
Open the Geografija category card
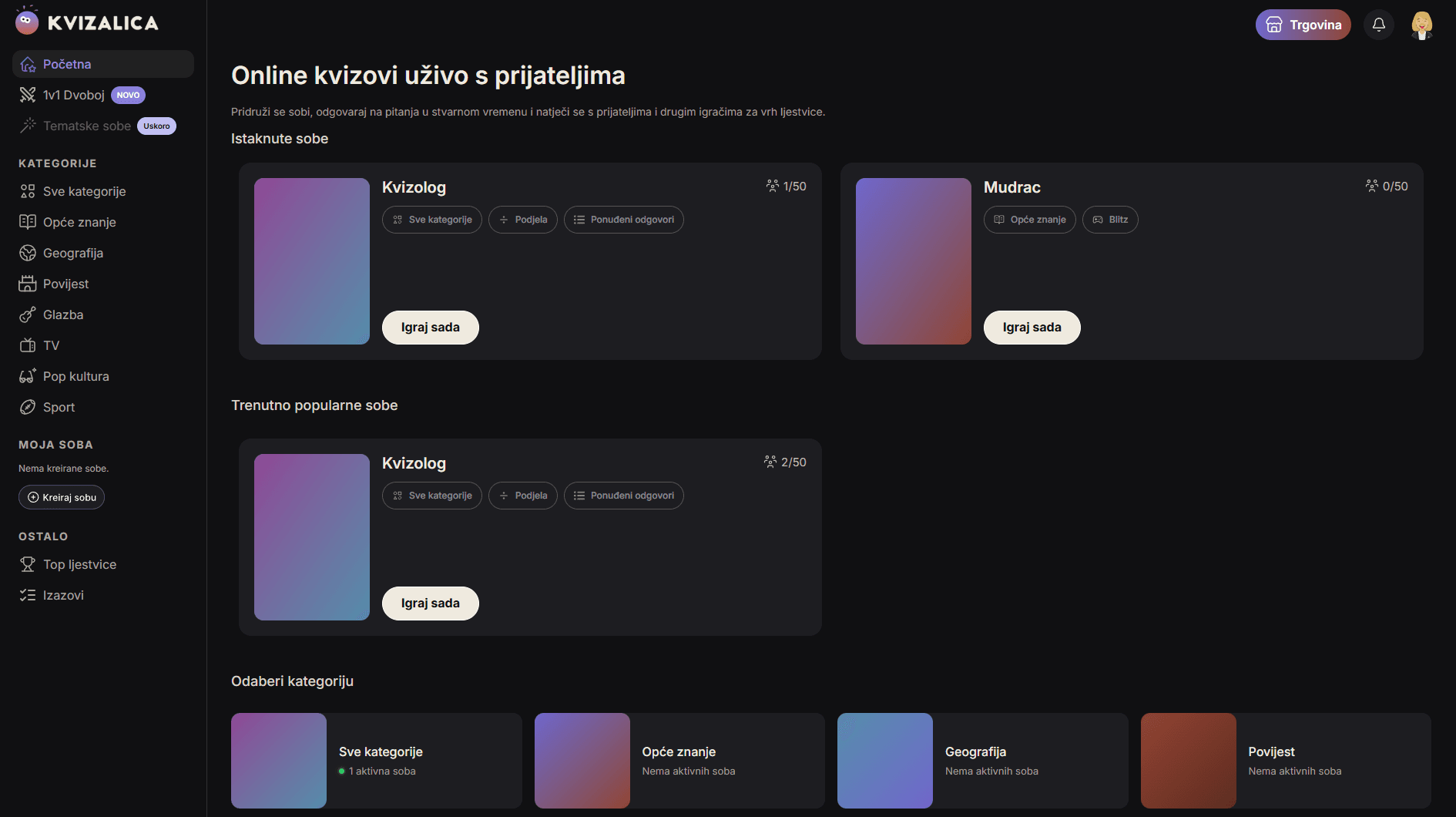[x=983, y=761]
